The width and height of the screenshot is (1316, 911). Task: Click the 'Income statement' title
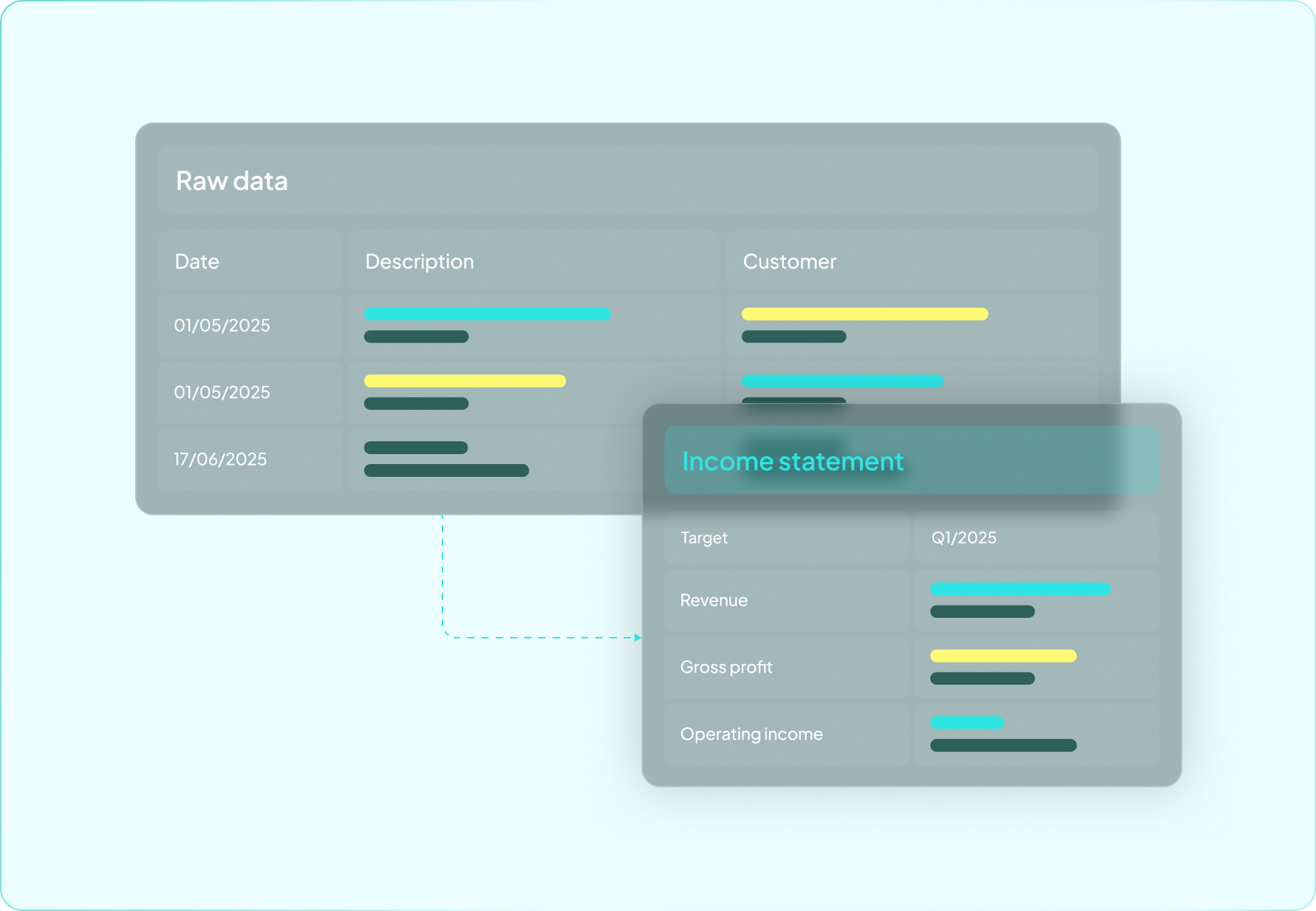792,461
